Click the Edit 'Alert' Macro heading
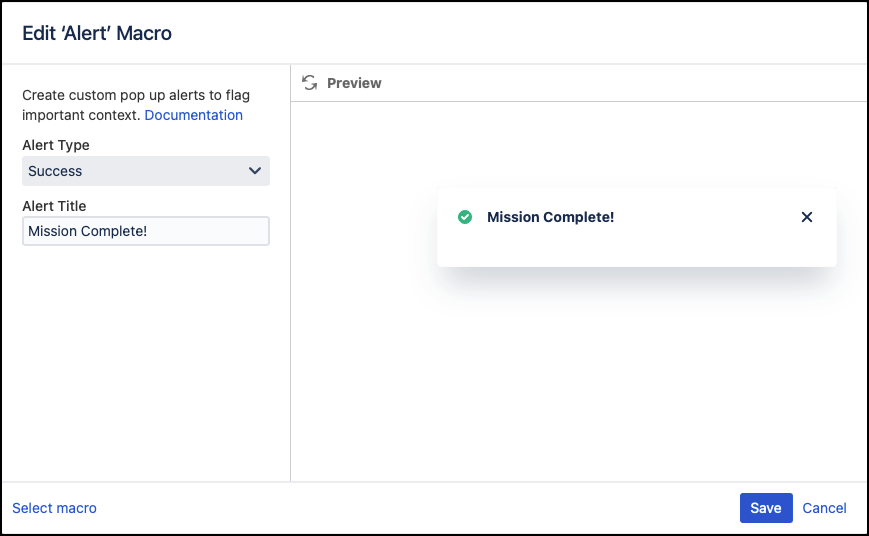The height and width of the screenshot is (536, 869). [97, 33]
